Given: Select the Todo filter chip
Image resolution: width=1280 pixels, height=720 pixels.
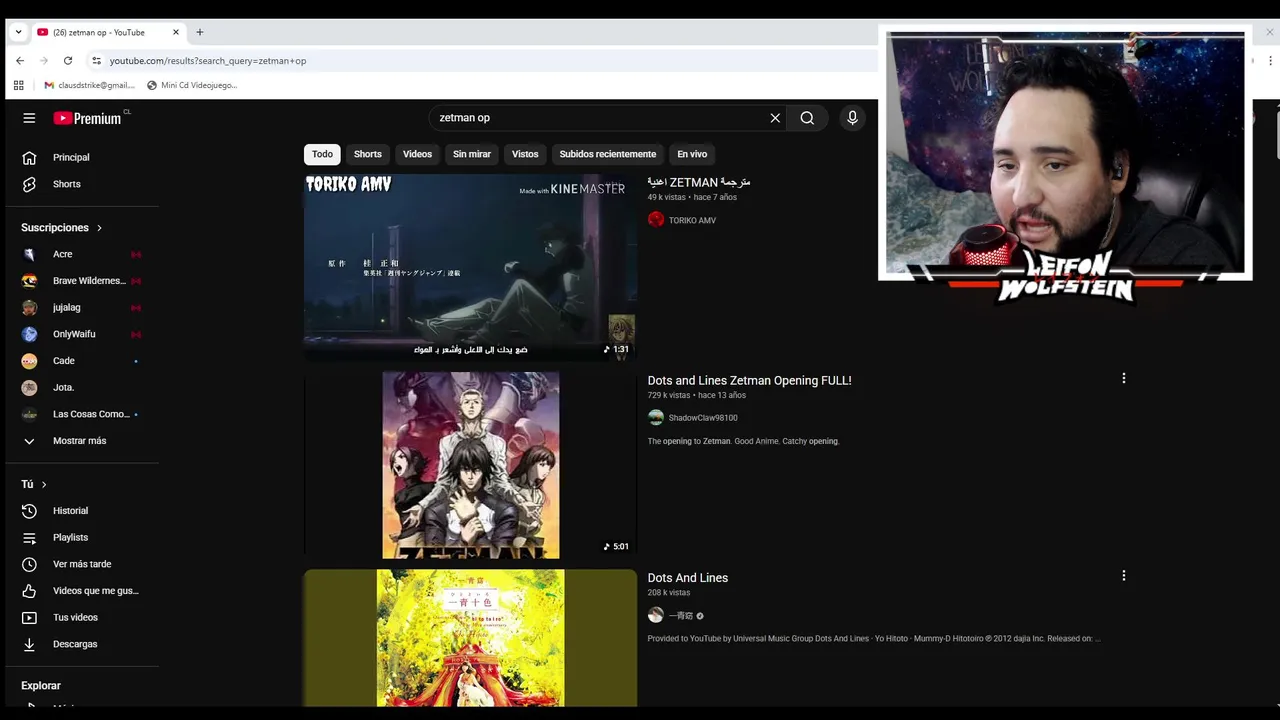Looking at the screenshot, I should point(322,154).
